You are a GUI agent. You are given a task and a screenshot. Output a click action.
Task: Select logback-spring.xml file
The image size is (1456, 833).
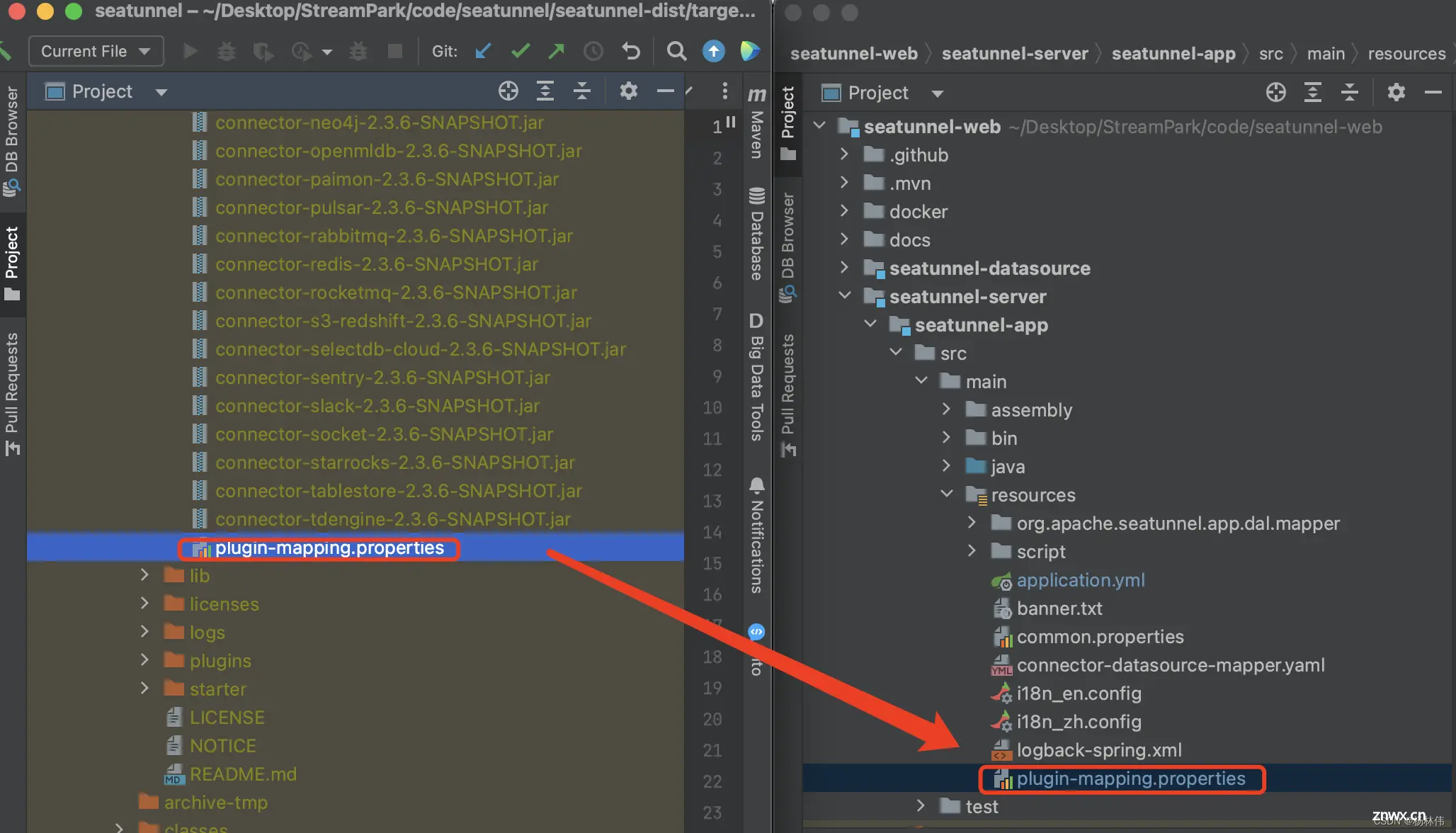pyautogui.click(x=1099, y=750)
